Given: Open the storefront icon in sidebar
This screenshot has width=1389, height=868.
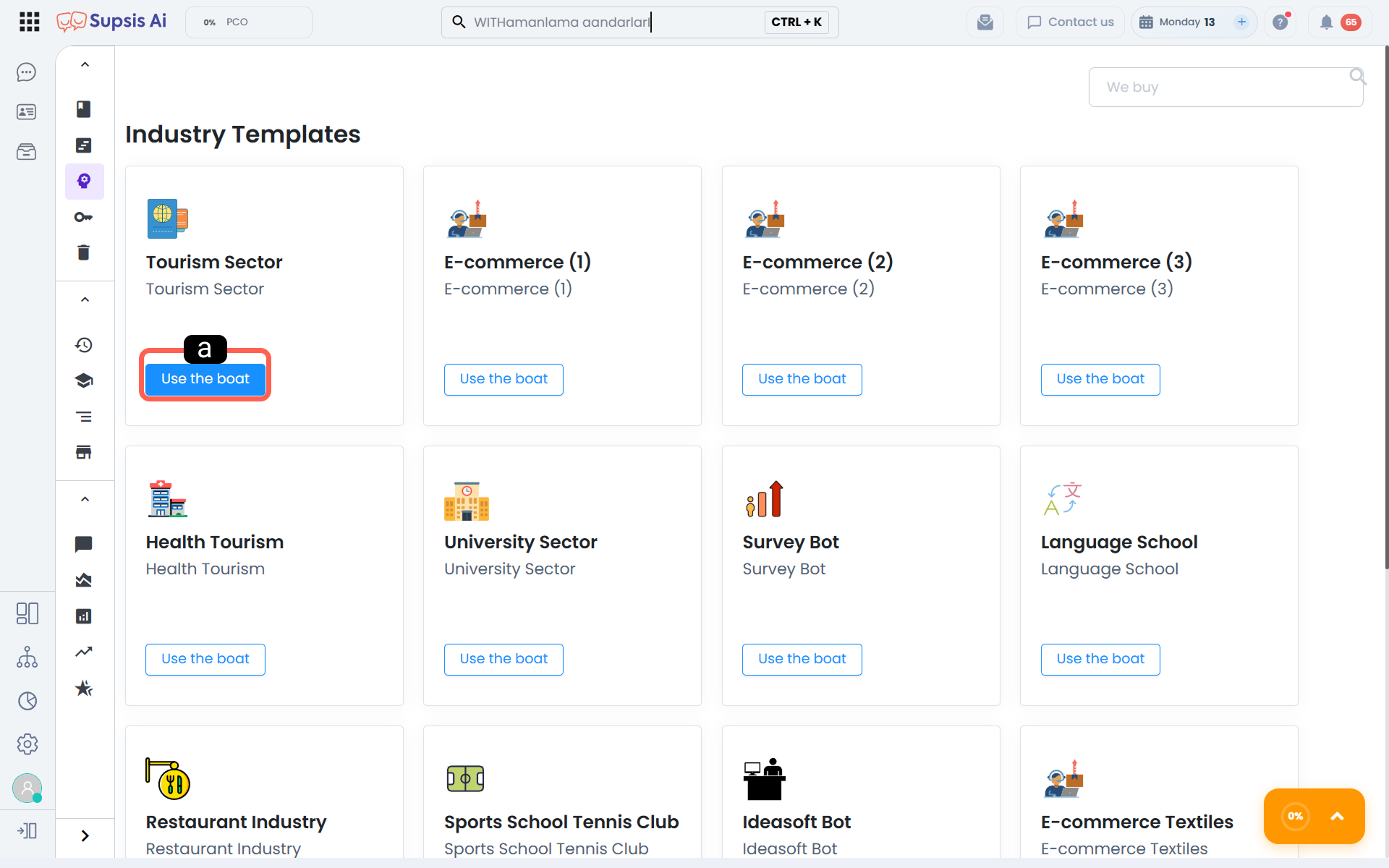Looking at the screenshot, I should 84,453.
